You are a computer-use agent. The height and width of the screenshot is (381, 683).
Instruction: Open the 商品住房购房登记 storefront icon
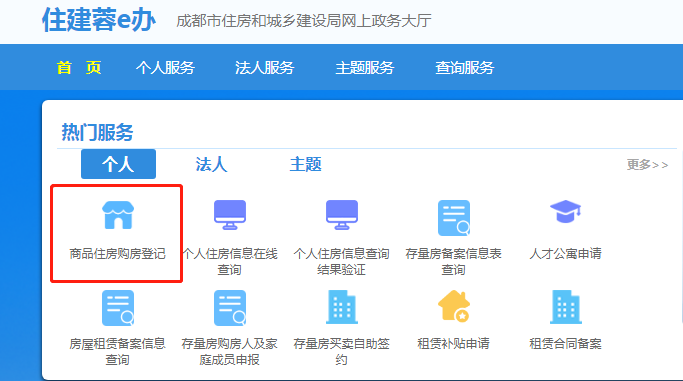(118, 215)
